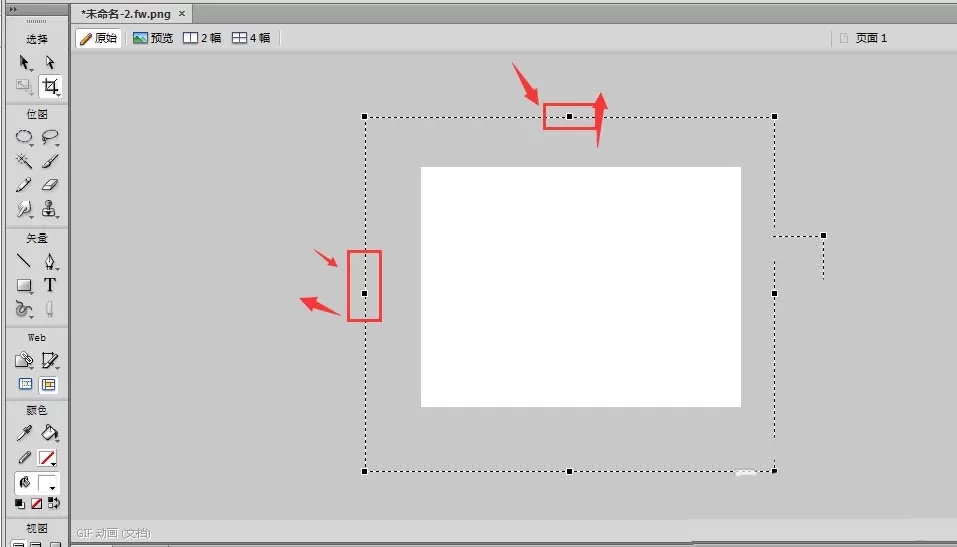957x547 pixels.
Task: Switch to the 预览 preview tab
Action: [153, 38]
